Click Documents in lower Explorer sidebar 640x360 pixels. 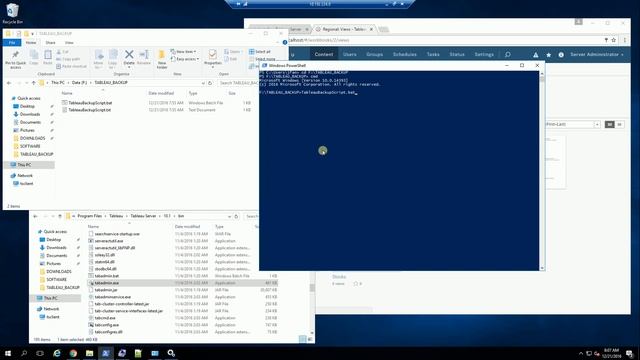tap(56, 256)
